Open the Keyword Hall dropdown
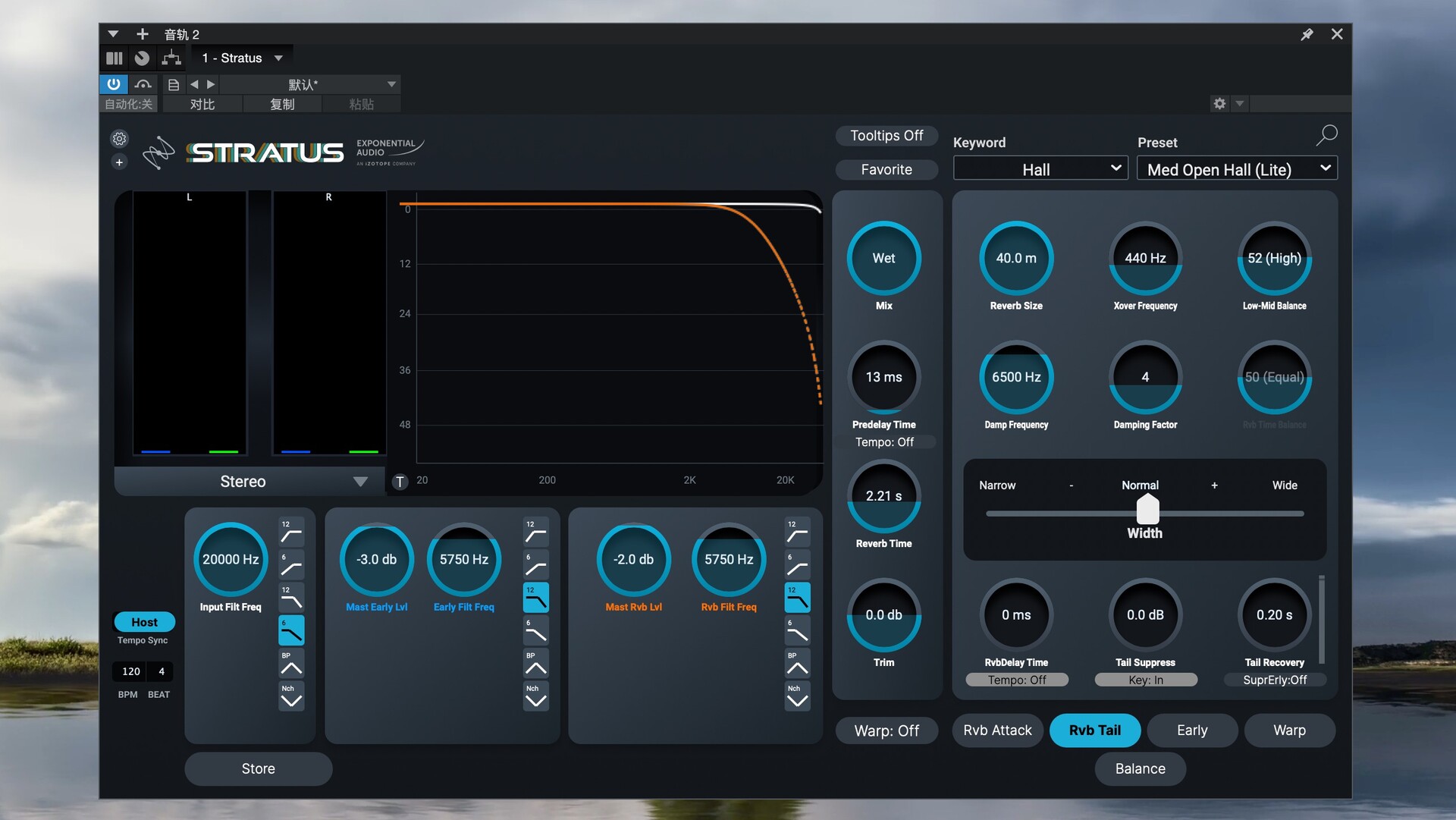Screen dimensions: 1456x820 click(x=1040, y=169)
